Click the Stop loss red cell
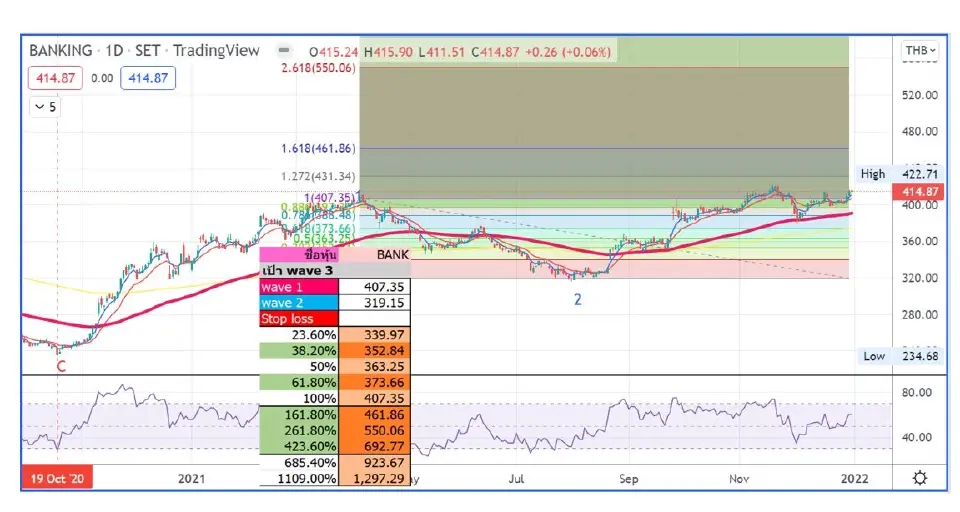This screenshot has height=512, width=960. click(299, 318)
